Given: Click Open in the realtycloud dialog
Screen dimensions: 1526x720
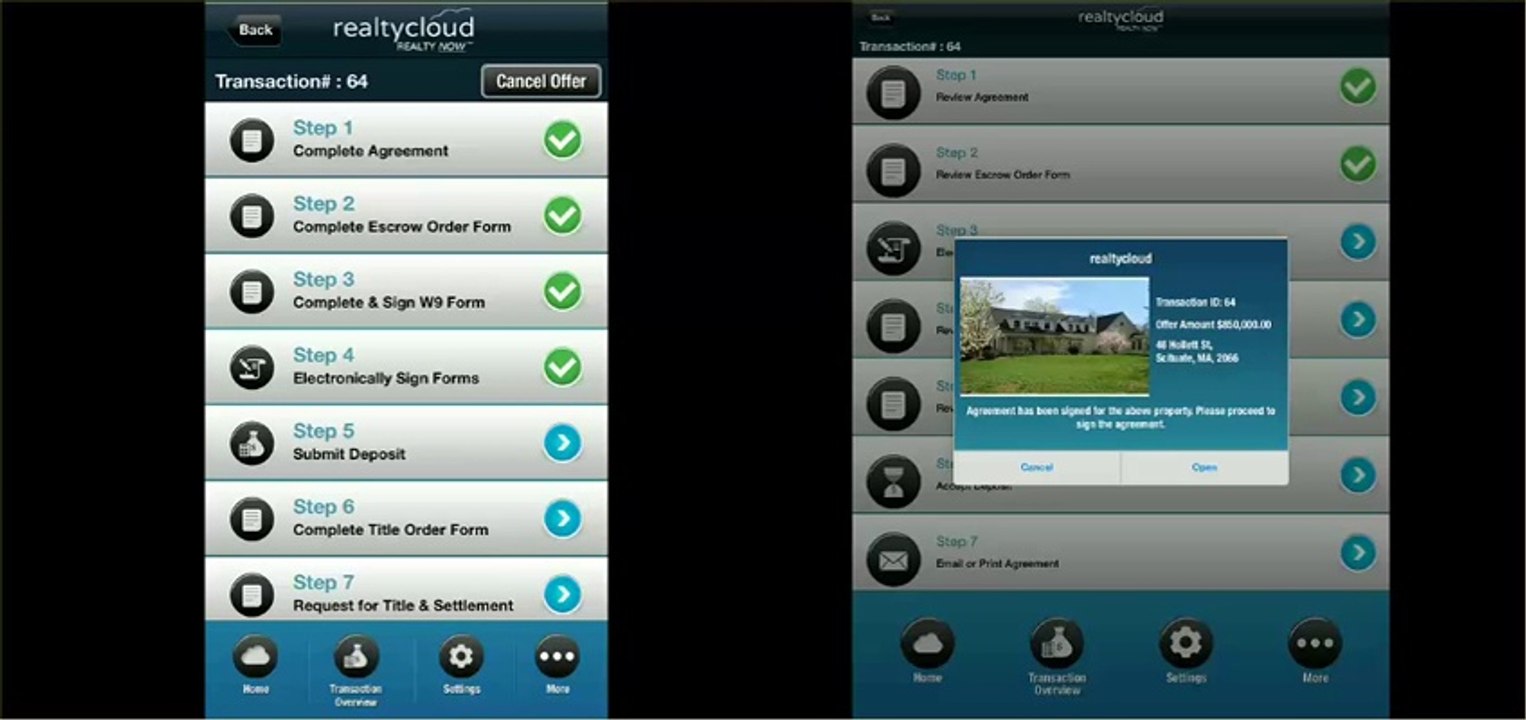Looking at the screenshot, I should click(1204, 467).
